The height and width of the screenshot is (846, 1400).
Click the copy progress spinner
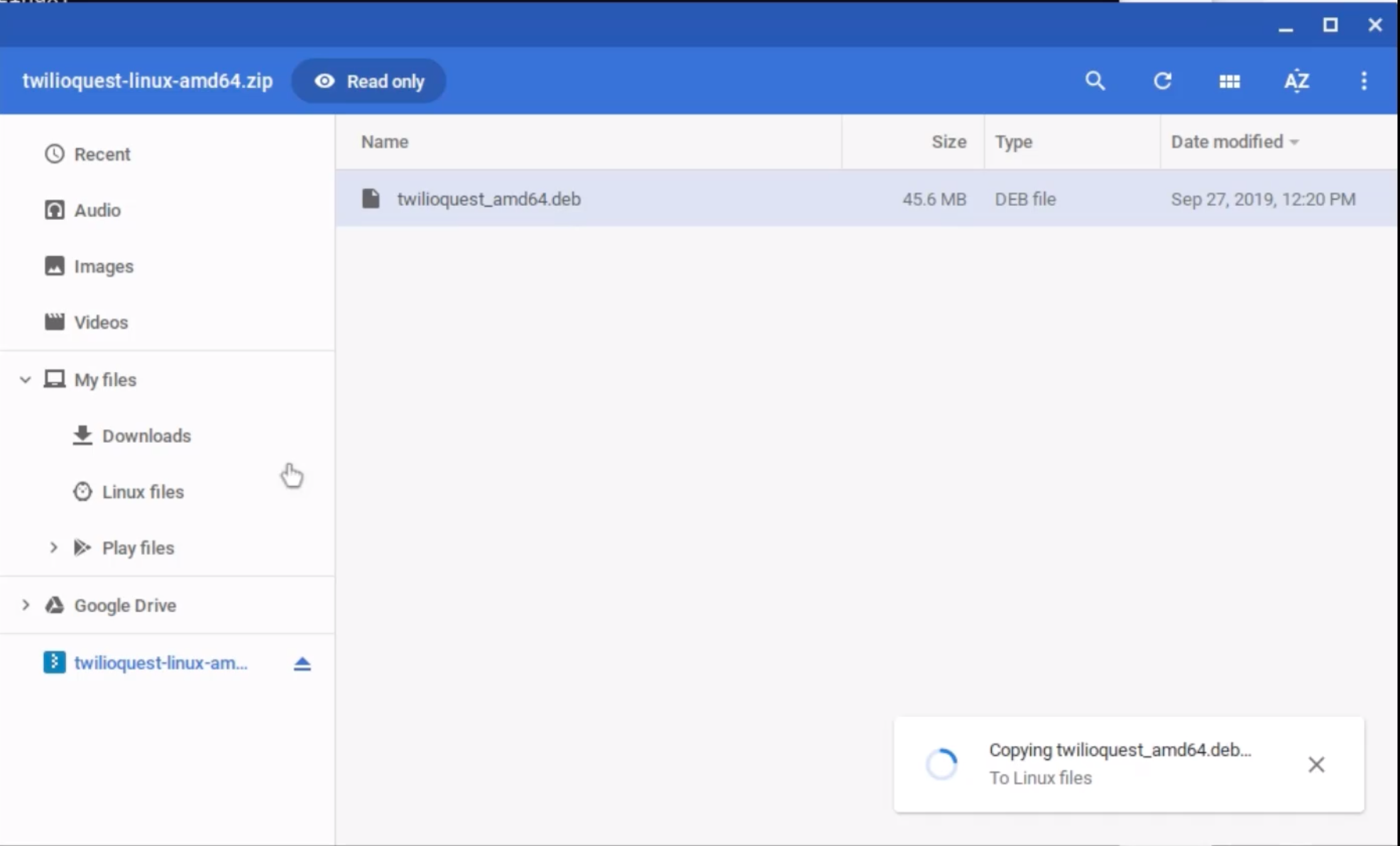click(x=942, y=764)
